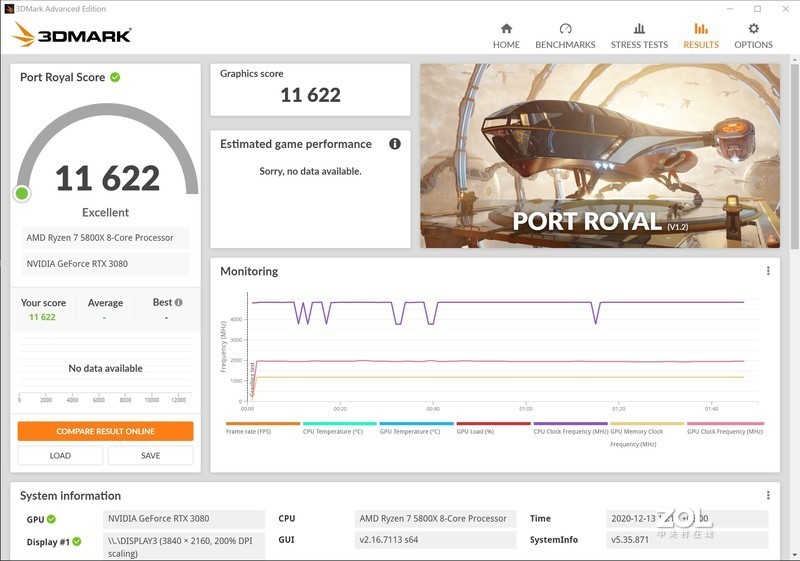Click the SAVE button

pos(151,455)
